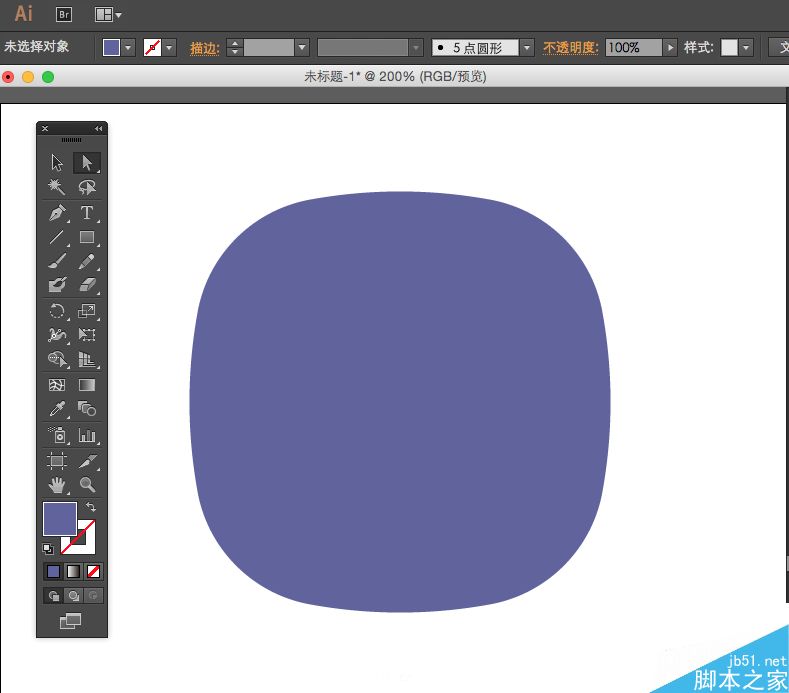Screen dimensions: 789x693
Task: Click the stroke swatch in control bar
Action: pyautogui.click(x=152, y=48)
